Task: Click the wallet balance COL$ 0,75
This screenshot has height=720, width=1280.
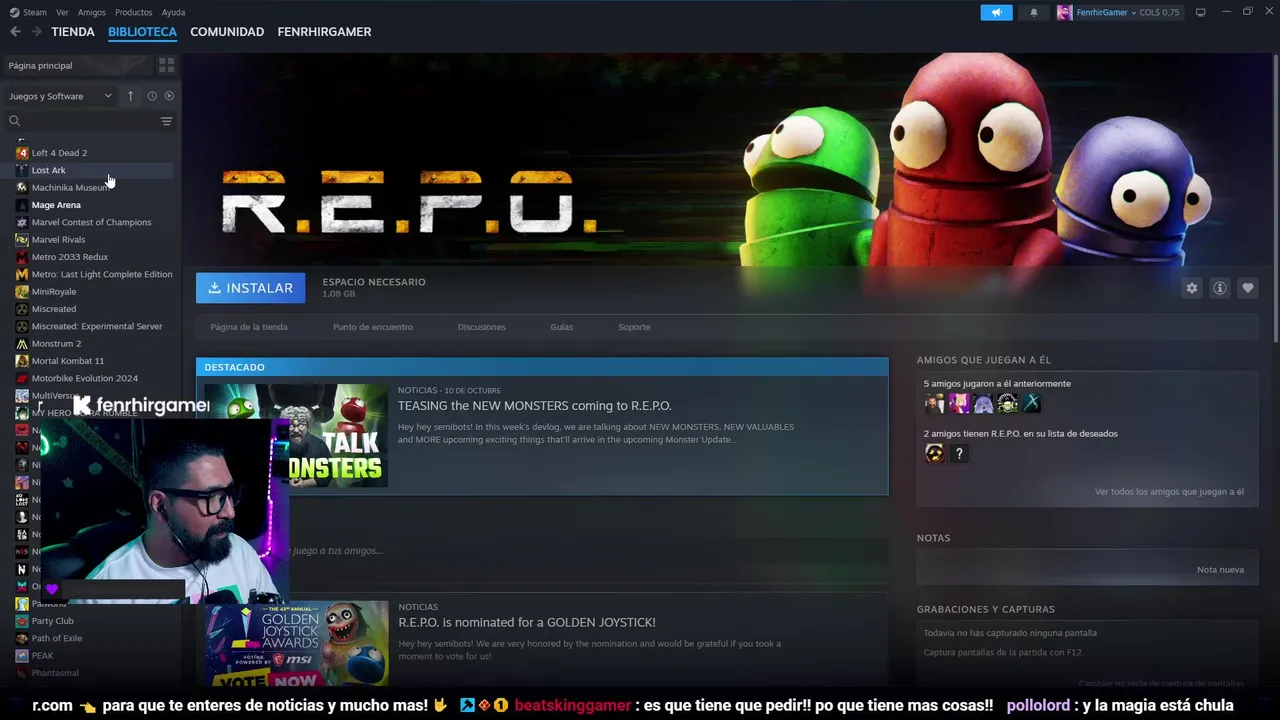Action: pos(1162,12)
